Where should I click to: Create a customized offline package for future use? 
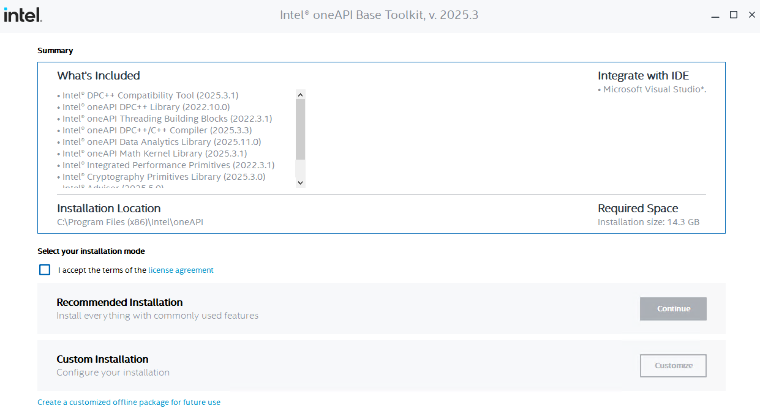click(129, 402)
